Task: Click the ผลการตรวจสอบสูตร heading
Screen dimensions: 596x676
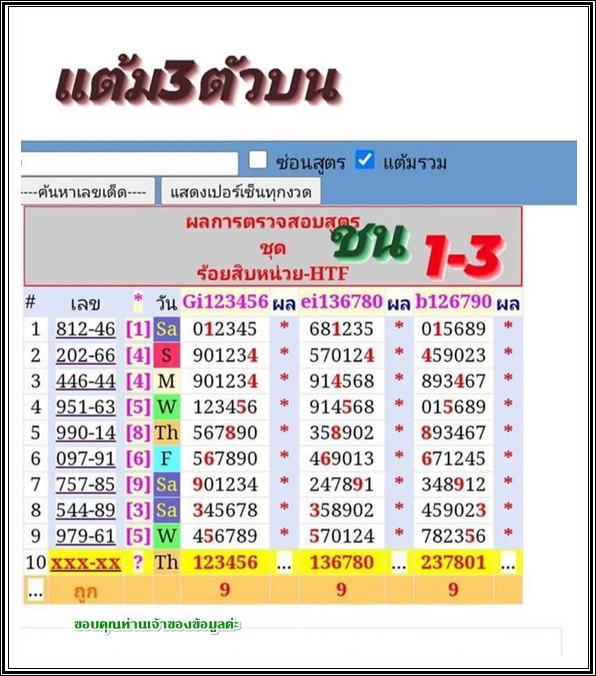Action: click(x=273, y=222)
